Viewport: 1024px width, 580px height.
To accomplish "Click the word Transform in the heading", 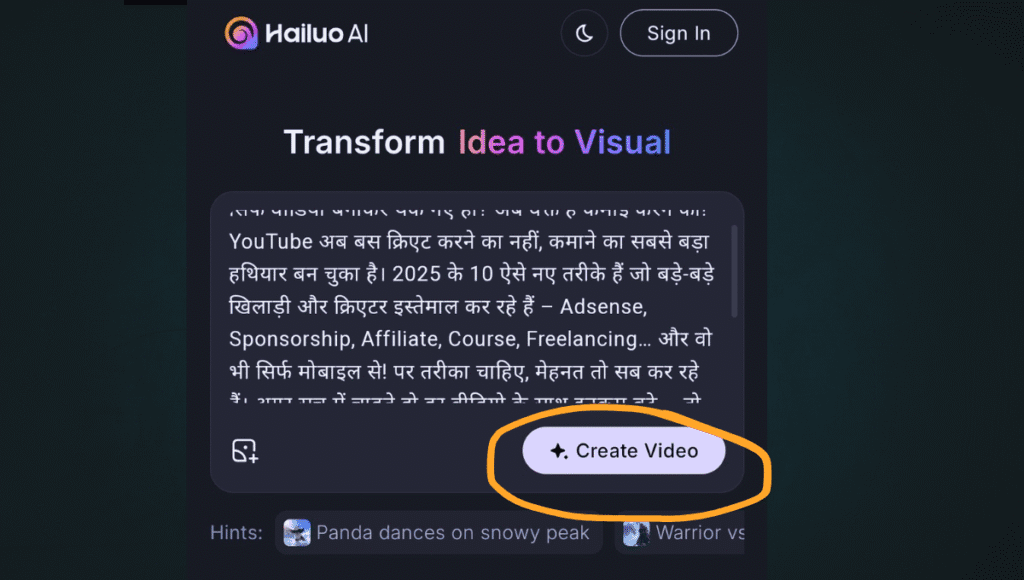I will [x=364, y=142].
